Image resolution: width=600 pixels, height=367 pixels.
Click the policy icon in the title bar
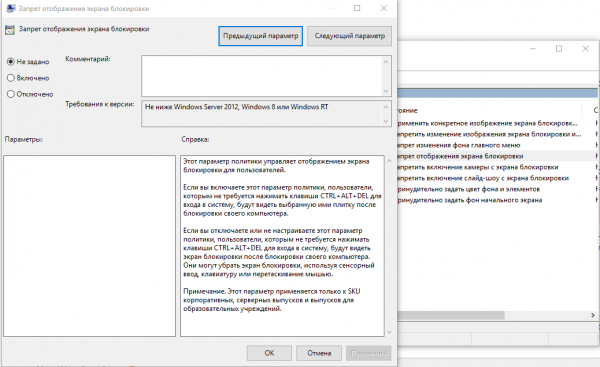(11, 8)
